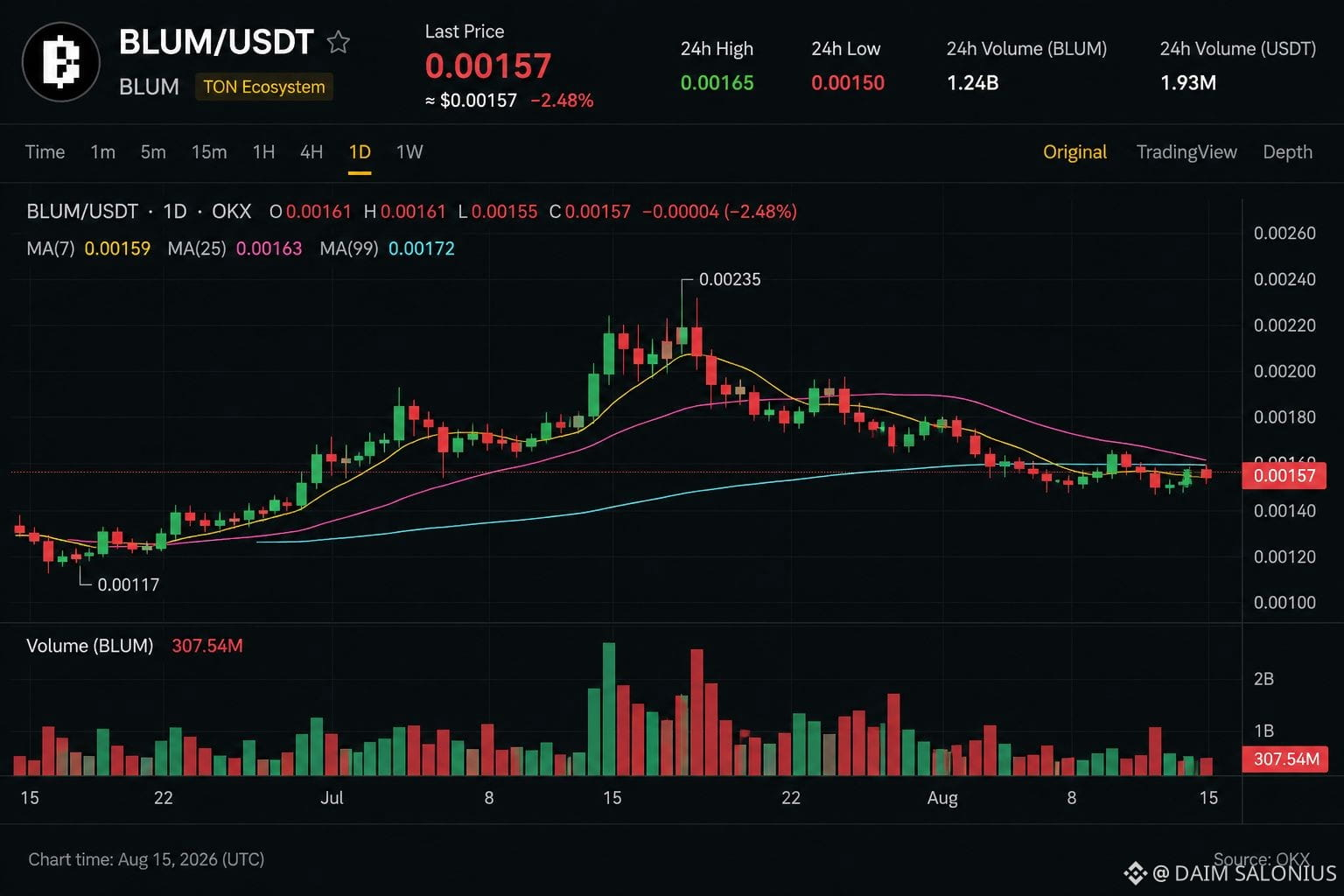Click the MA(25) indicator label

(x=197, y=248)
